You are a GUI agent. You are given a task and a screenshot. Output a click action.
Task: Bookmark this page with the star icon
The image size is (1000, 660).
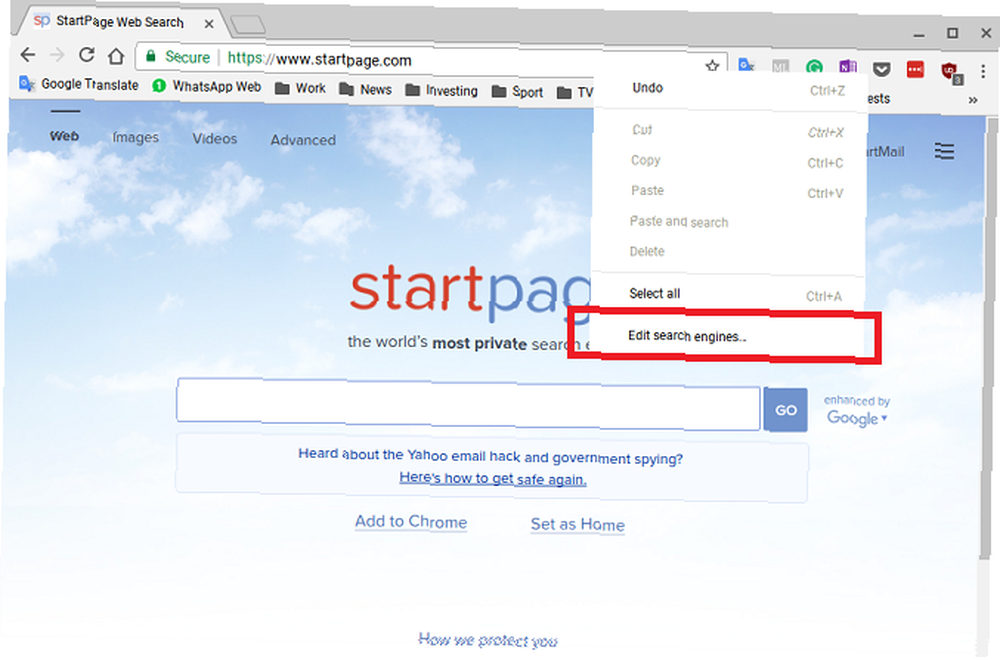[x=712, y=66]
